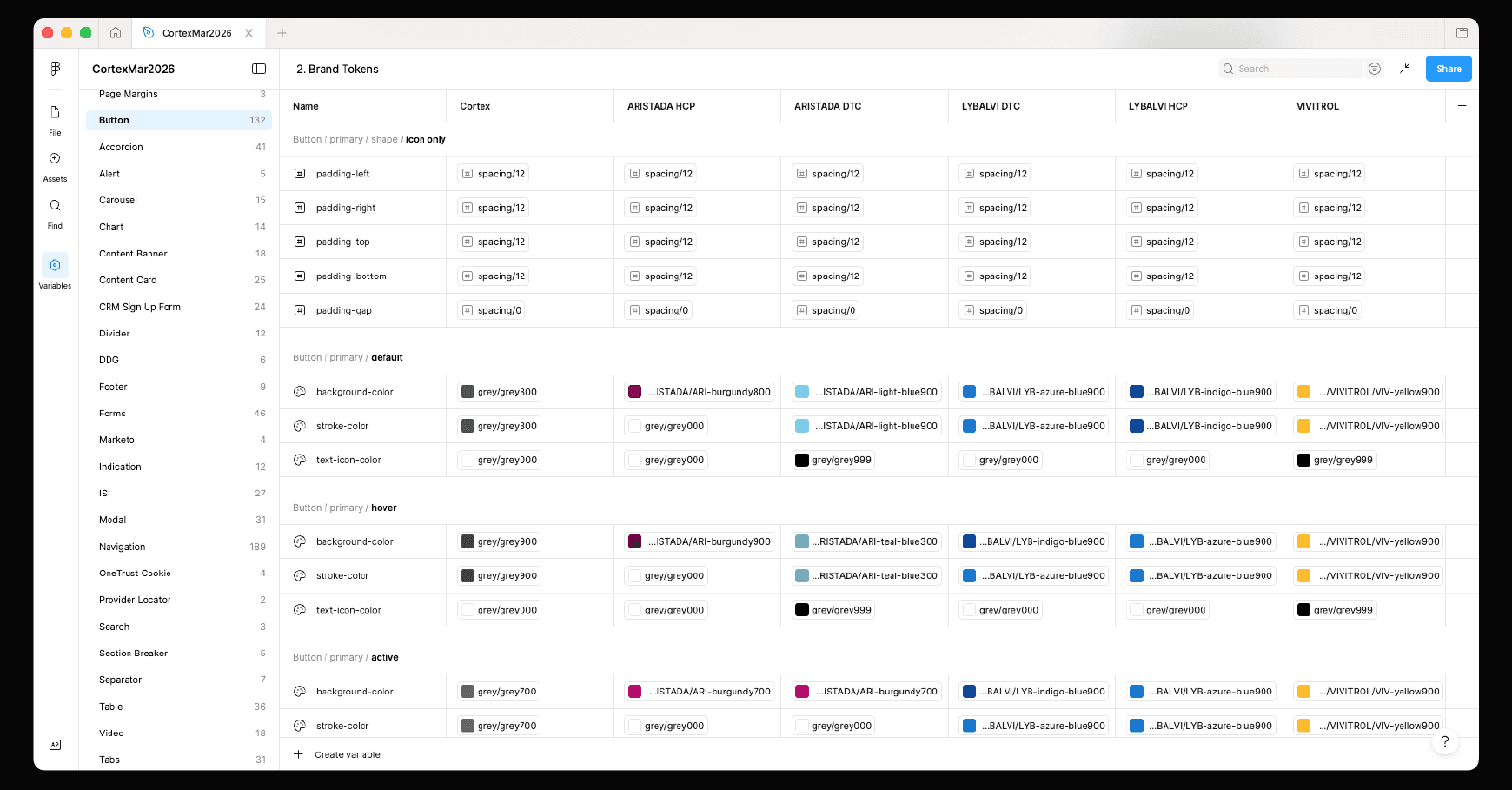Click the window icon at top right
Viewport: 1512px width, 790px height.
1462,33
